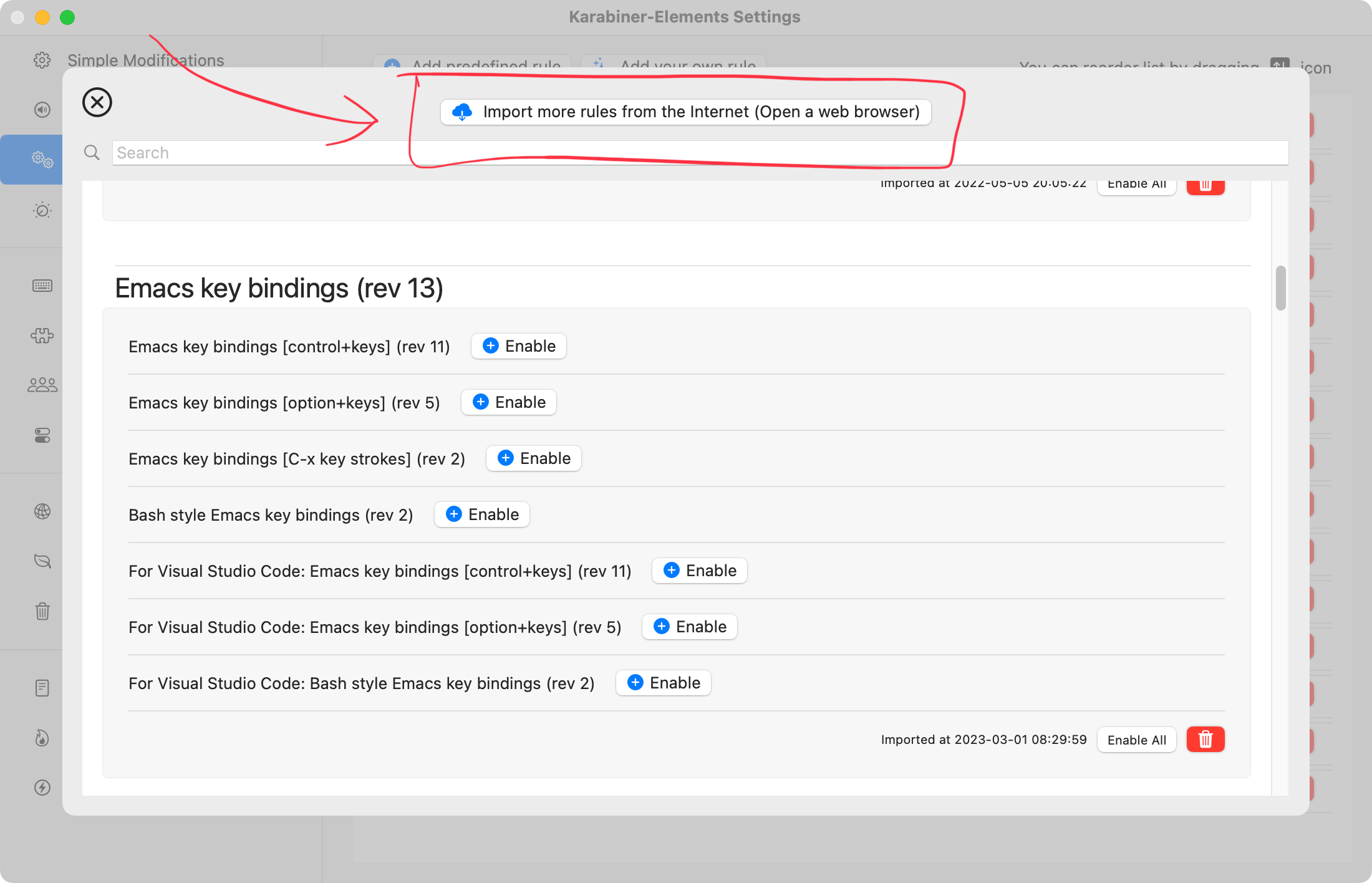Enable Bash style Emacs key bindings (rev 2)

point(482,514)
